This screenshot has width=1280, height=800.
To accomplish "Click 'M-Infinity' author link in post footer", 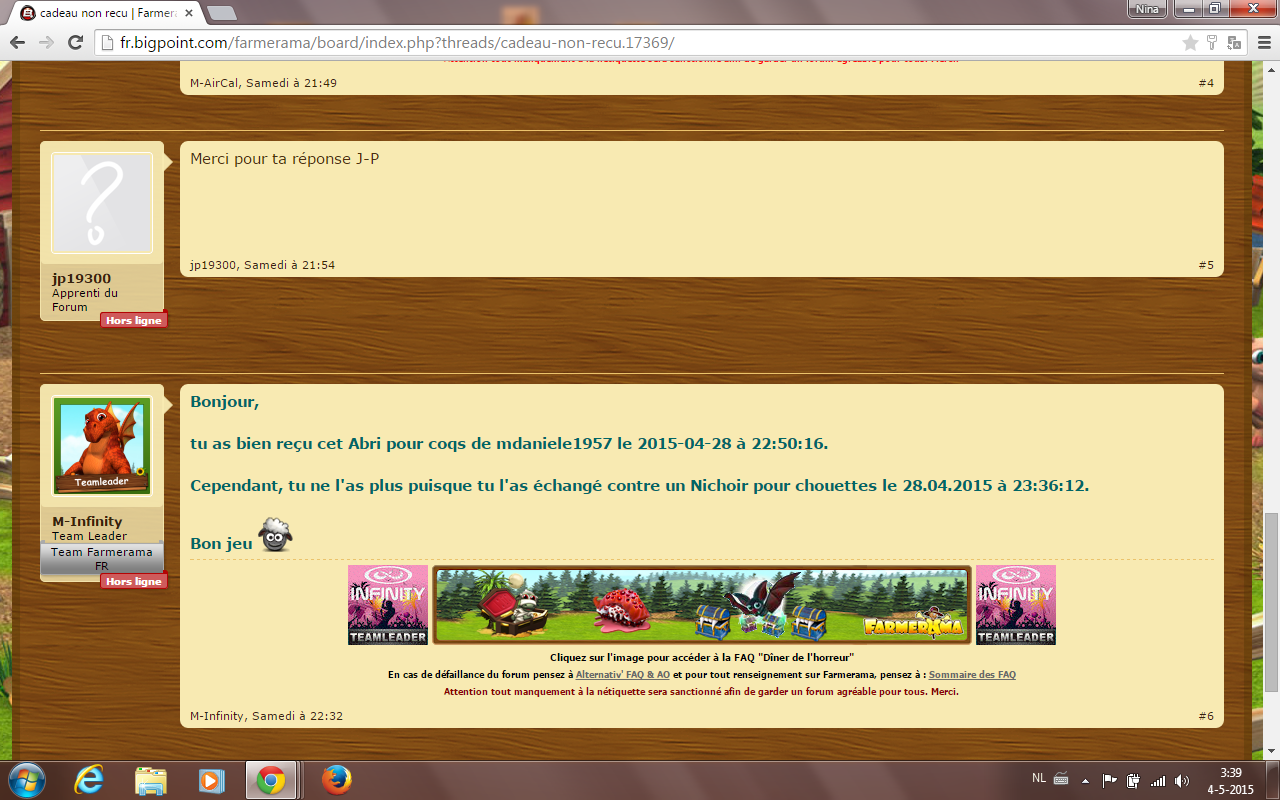I will [x=217, y=716].
